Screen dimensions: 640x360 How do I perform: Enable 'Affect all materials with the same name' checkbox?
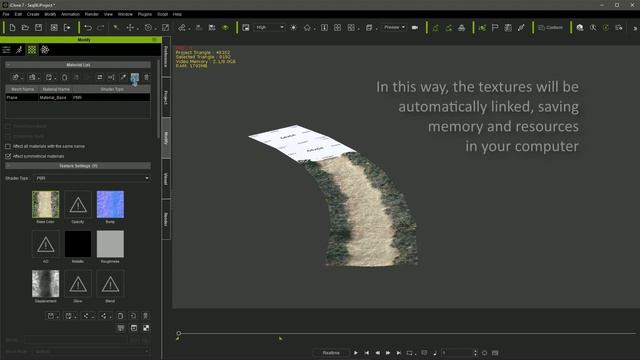(8, 146)
